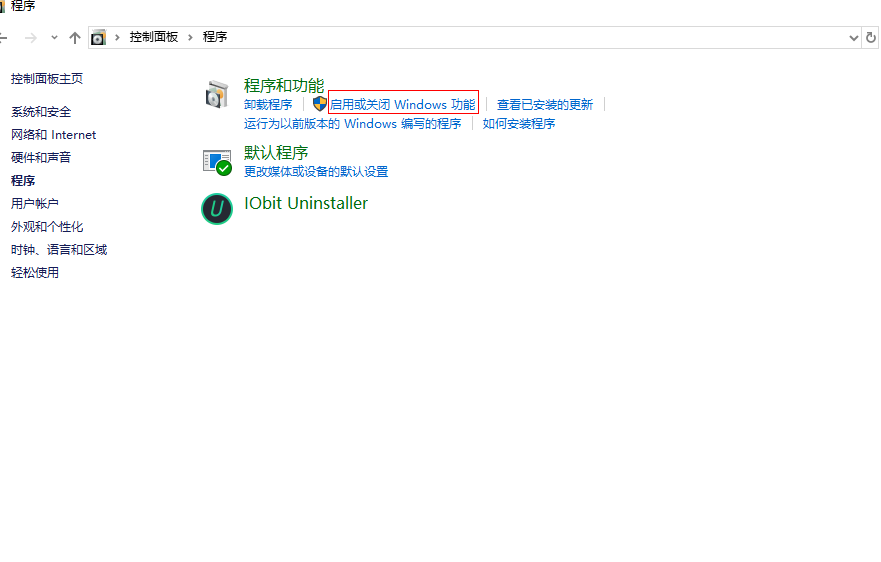881x562 pixels.
Task: Select 外观和个性化 in sidebar
Action: [47, 226]
